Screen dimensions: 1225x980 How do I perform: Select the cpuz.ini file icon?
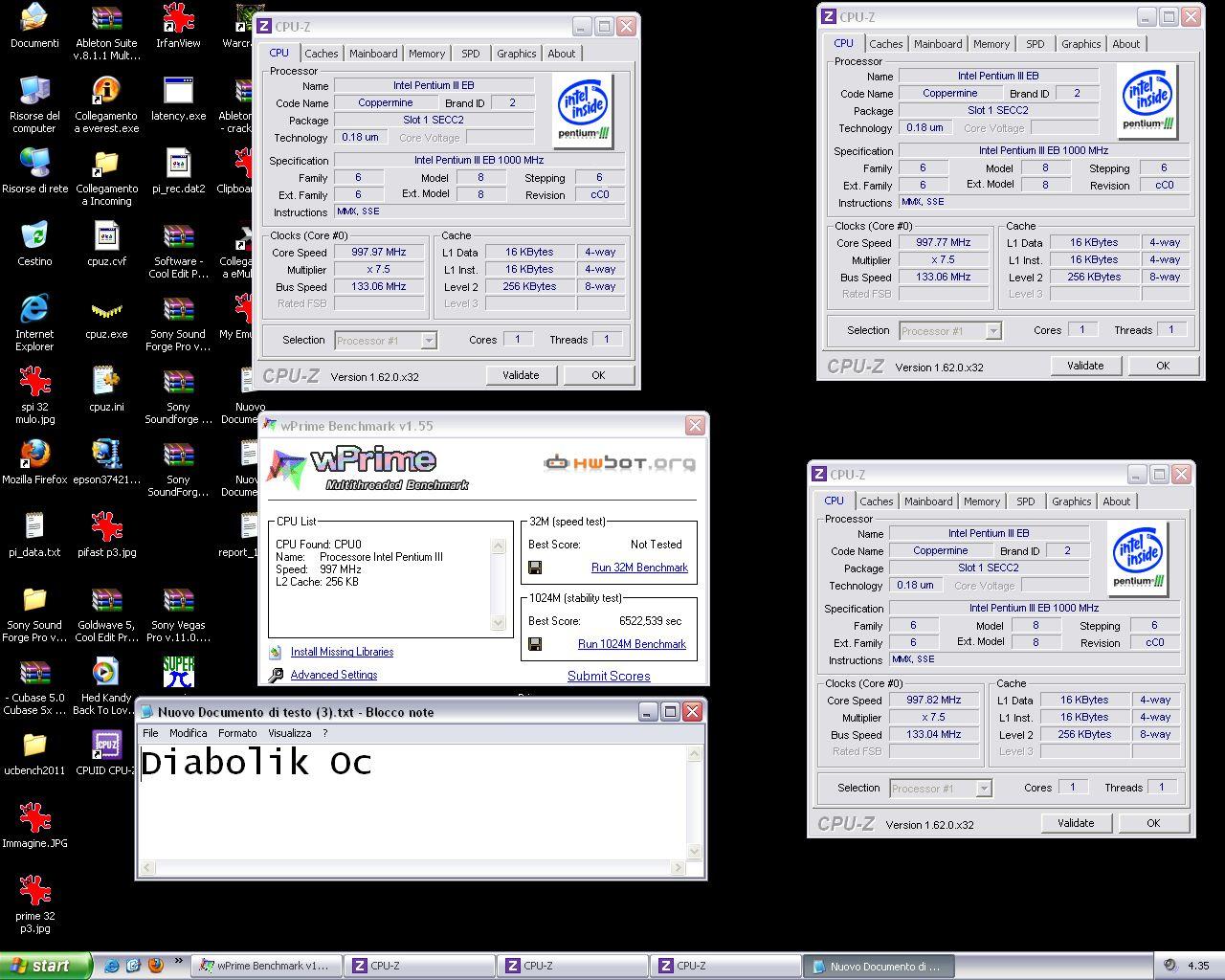click(106, 390)
